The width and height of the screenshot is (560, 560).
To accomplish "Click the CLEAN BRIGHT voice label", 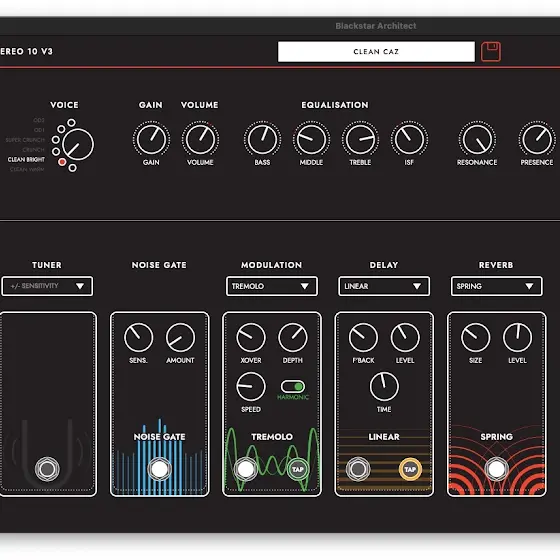I will coord(26,160).
